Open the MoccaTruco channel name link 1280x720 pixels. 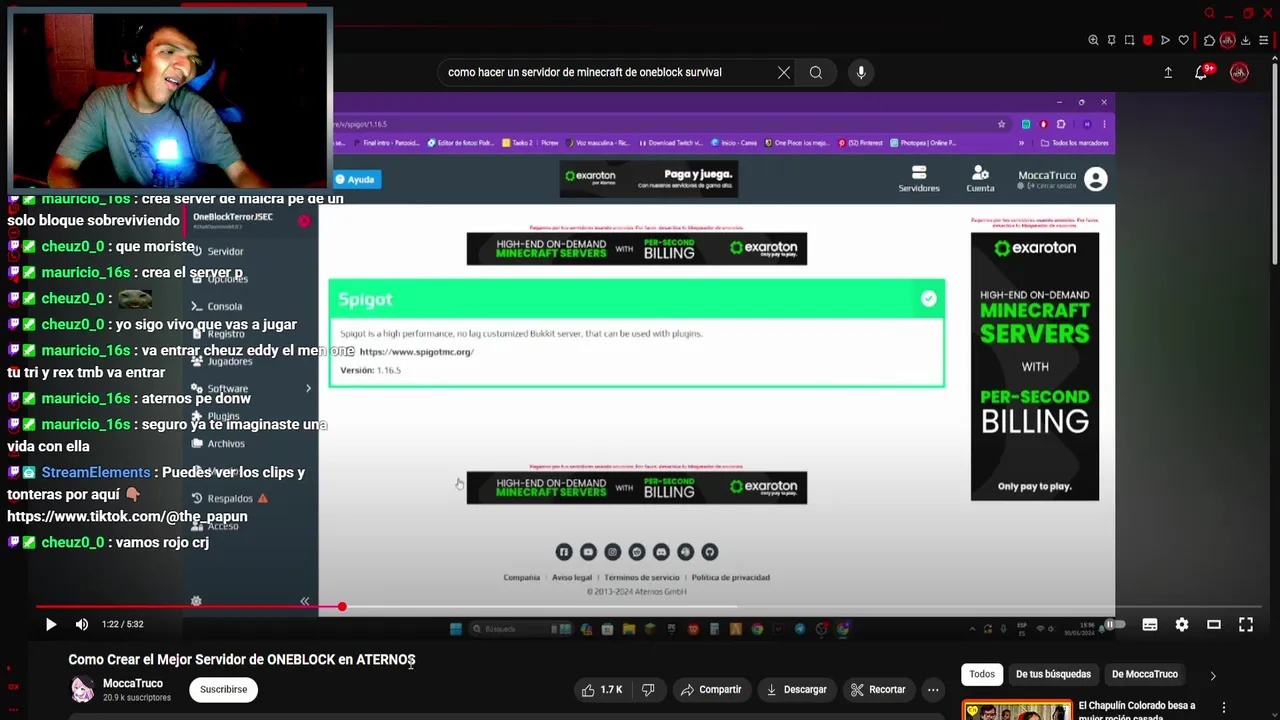[133, 684]
